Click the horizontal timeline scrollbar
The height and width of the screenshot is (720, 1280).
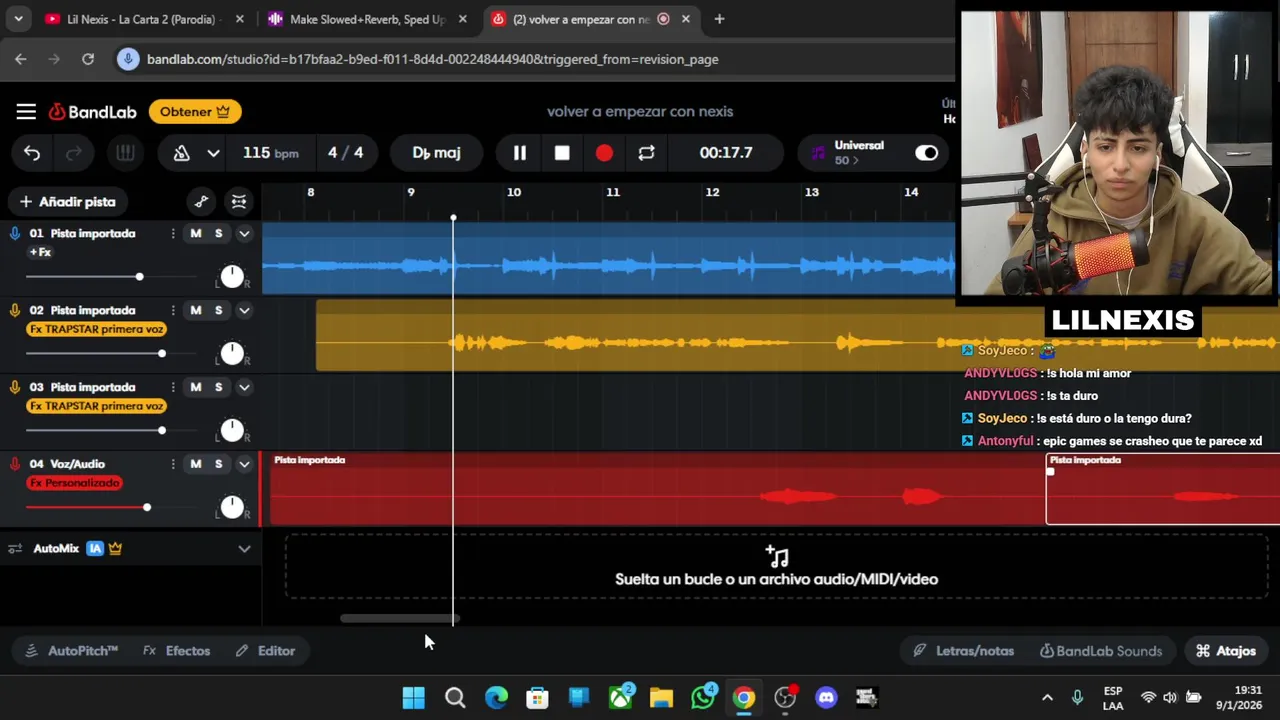point(400,619)
